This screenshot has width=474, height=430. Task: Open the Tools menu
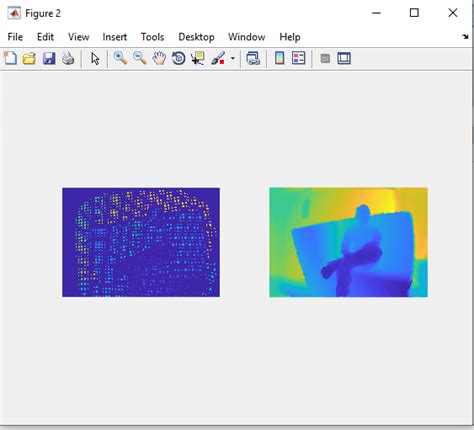(x=152, y=37)
